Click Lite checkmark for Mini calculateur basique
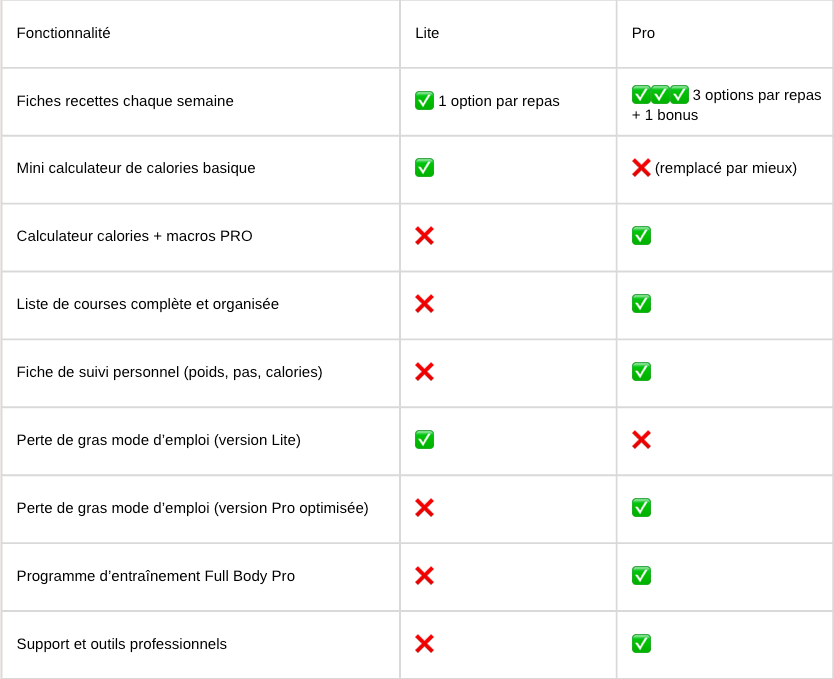 (424, 167)
